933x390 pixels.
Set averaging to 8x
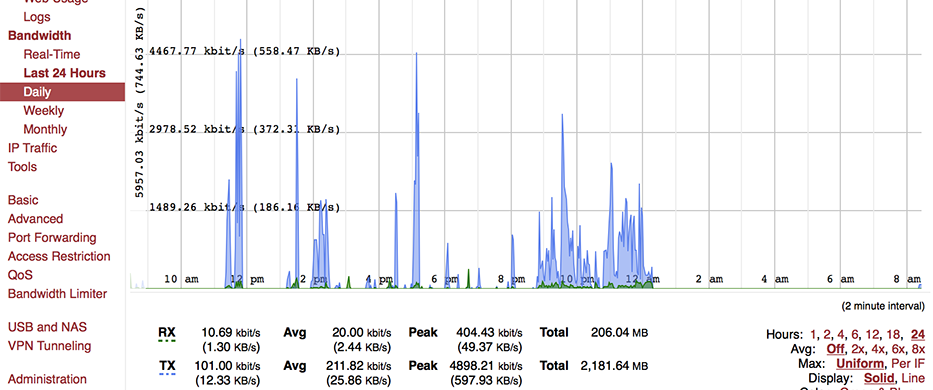pyautogui.click(x=919, y=349)
